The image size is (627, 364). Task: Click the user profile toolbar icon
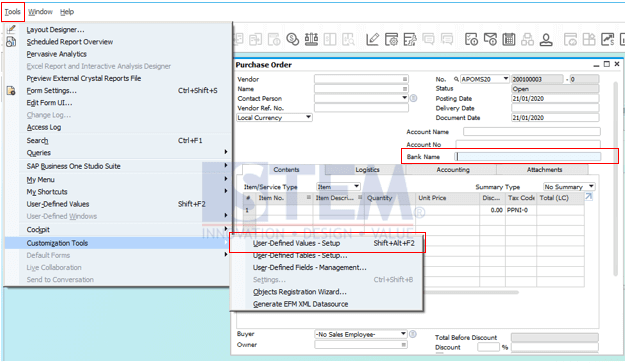546,39
